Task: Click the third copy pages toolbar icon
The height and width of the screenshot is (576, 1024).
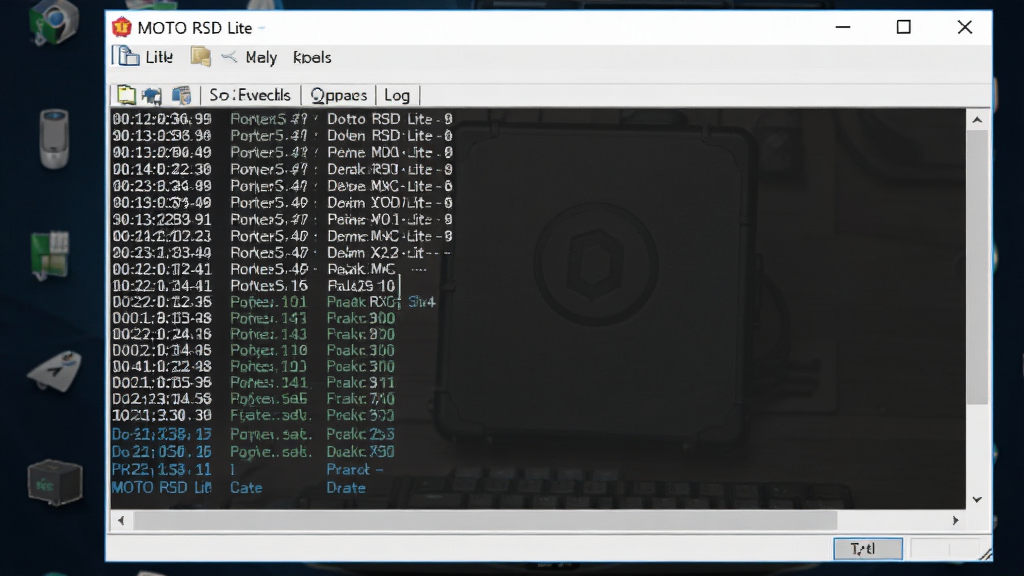Action: tap(181, 95)
